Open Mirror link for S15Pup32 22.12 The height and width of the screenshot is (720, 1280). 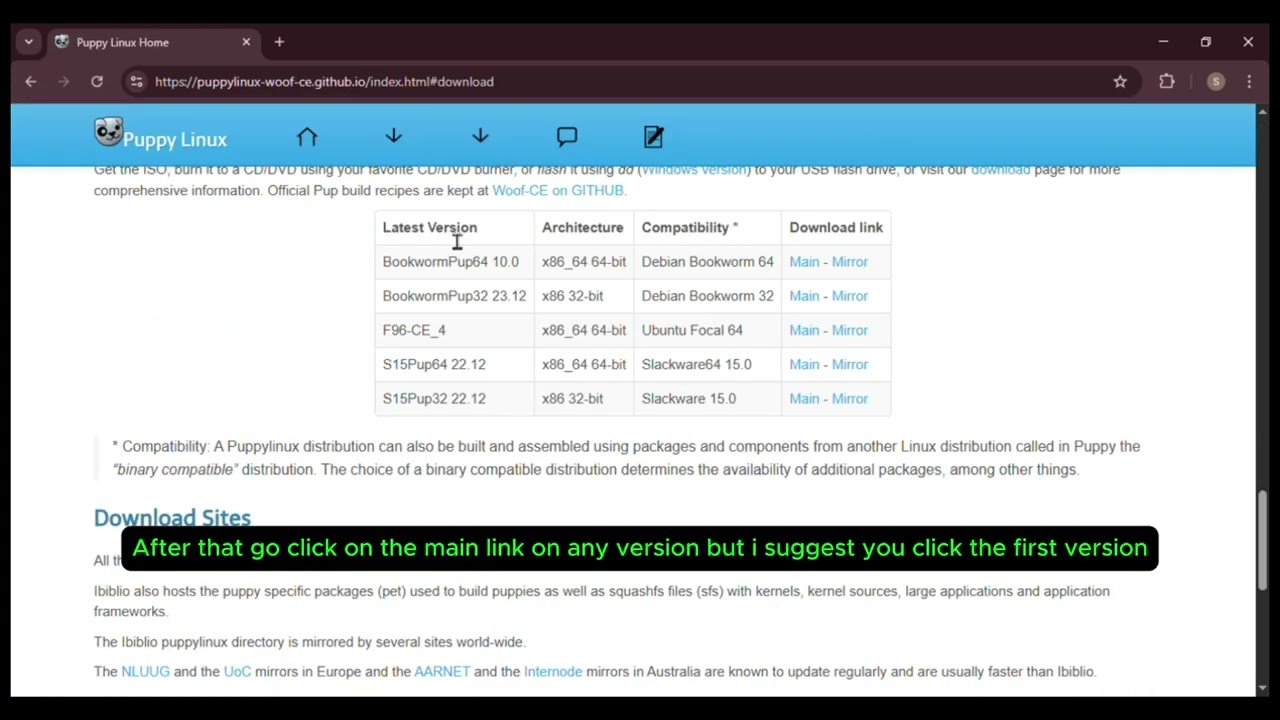850,398
